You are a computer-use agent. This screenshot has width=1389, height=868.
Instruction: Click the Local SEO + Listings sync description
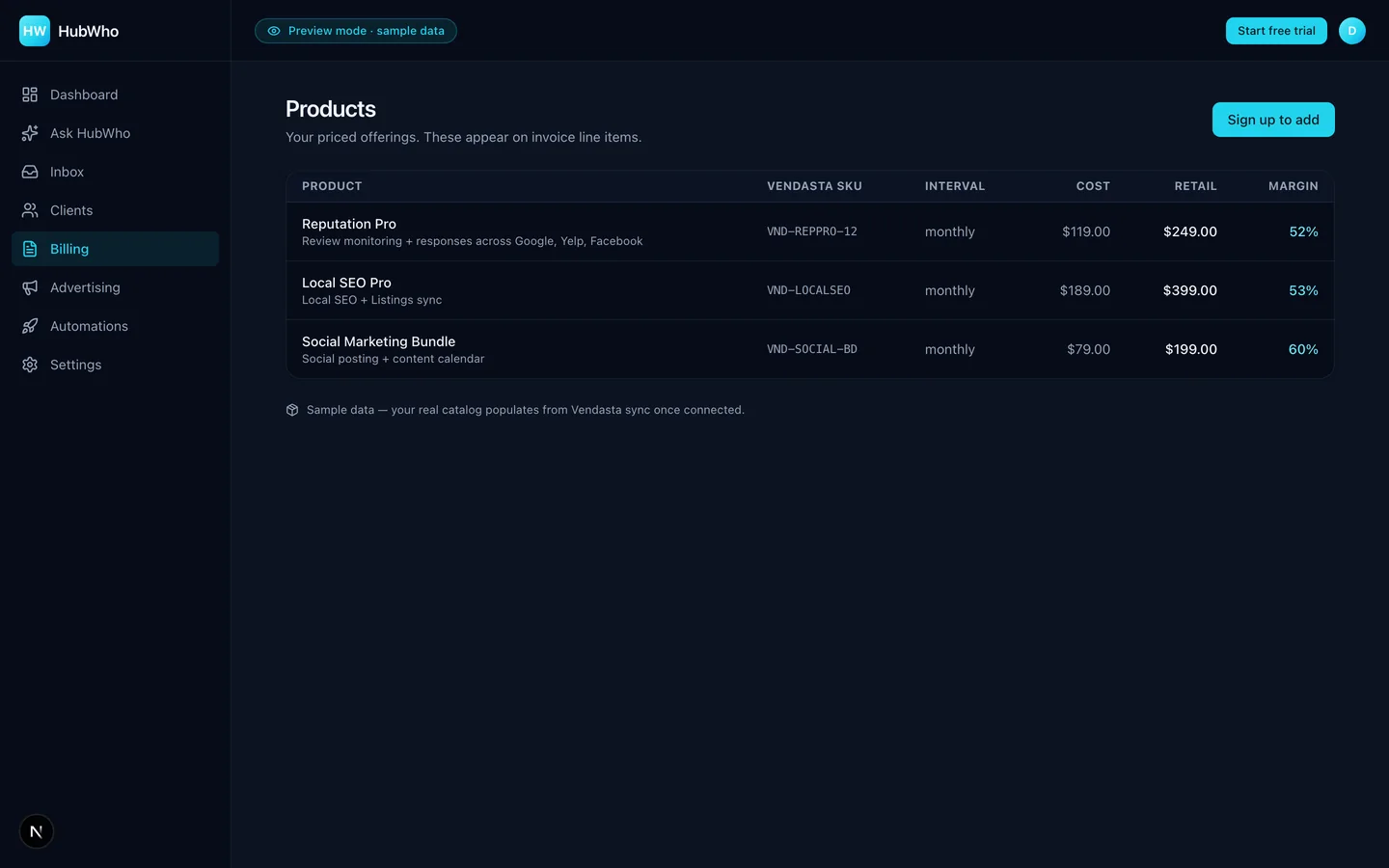pos(372,300)
